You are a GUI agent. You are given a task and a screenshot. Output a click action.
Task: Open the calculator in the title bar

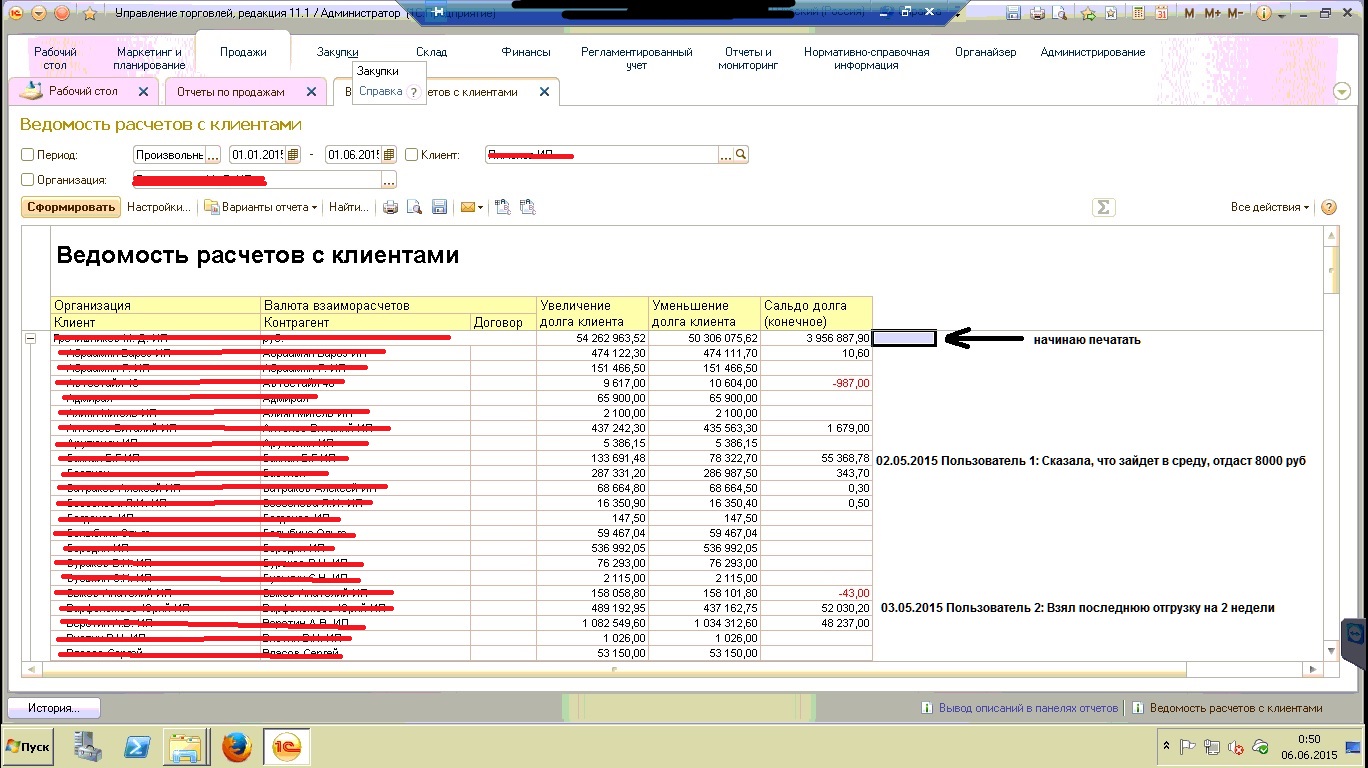click(1137, 13)
